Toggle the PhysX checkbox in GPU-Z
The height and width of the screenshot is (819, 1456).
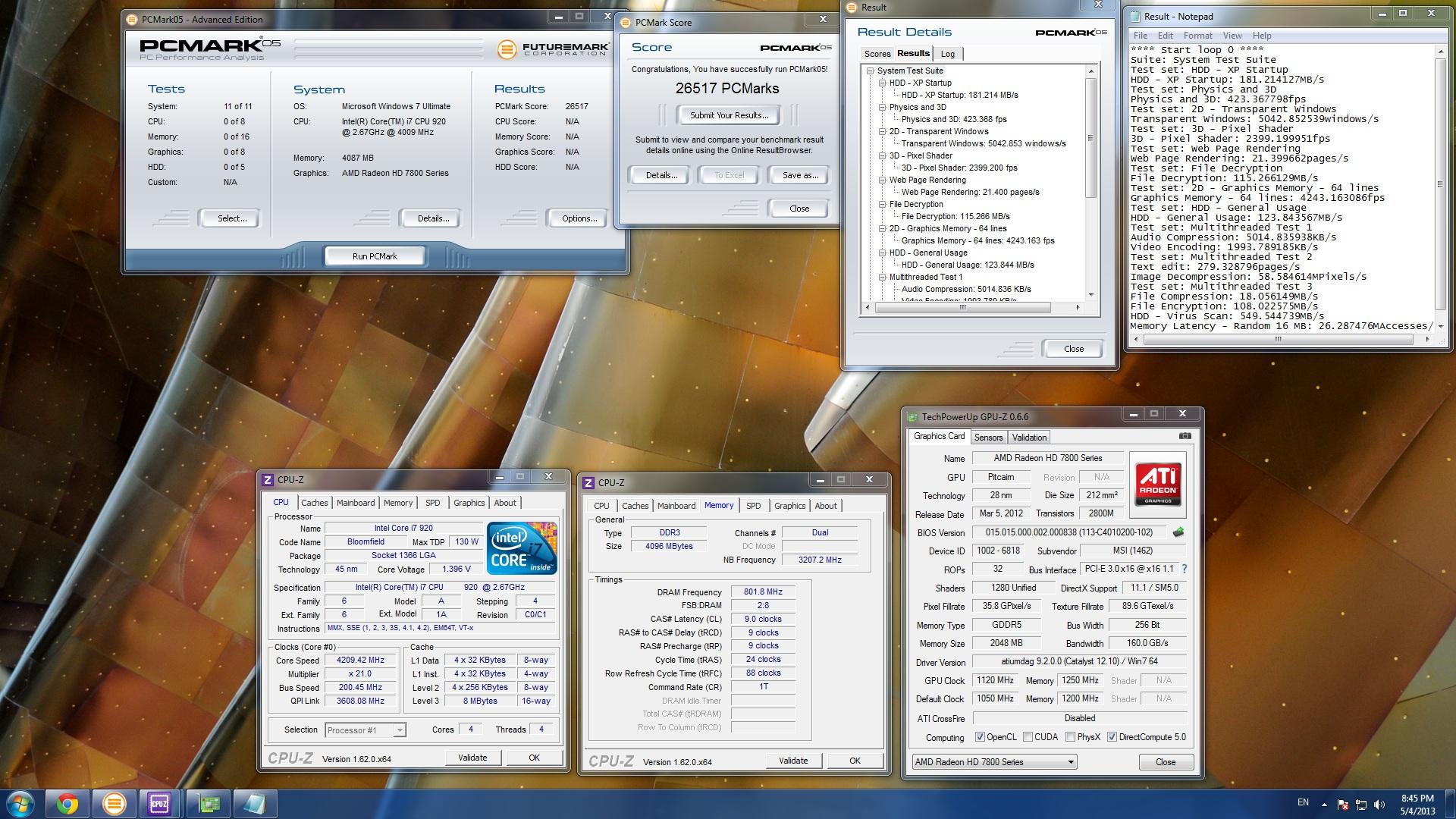click(x=1070, y=737)
